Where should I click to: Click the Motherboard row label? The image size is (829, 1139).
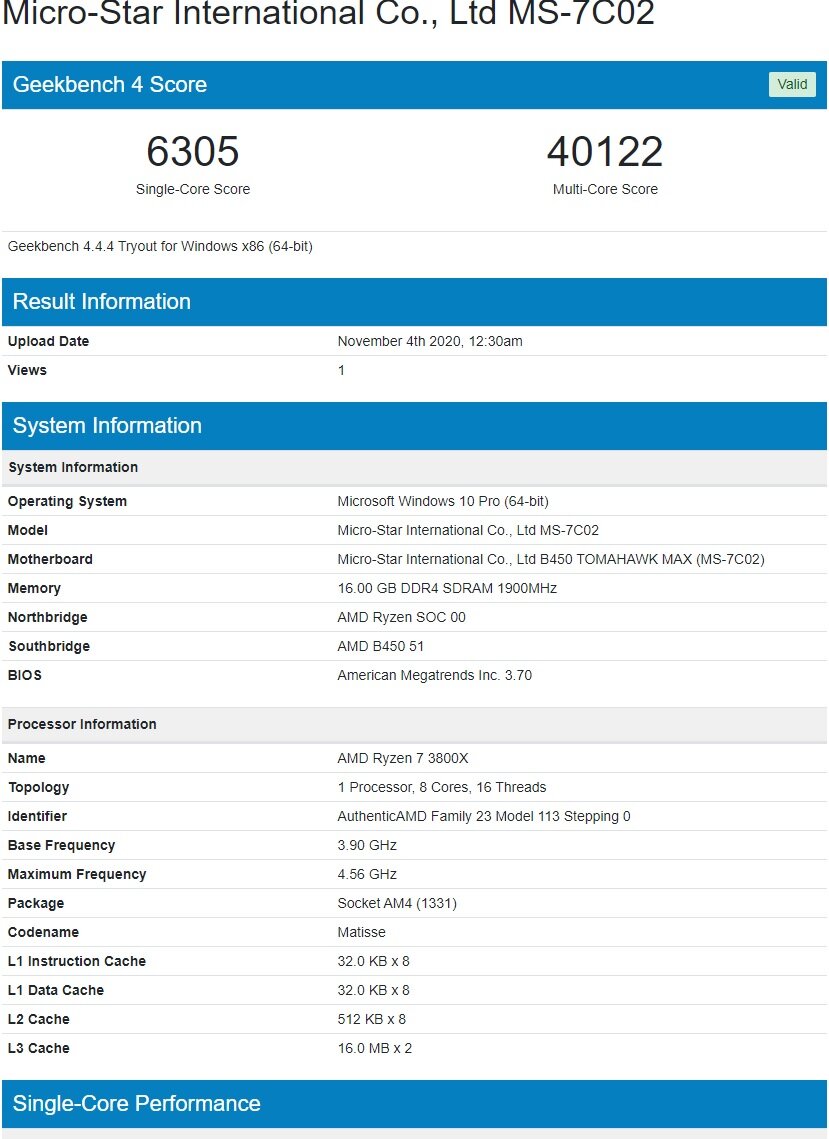click(x=50, y=559)
